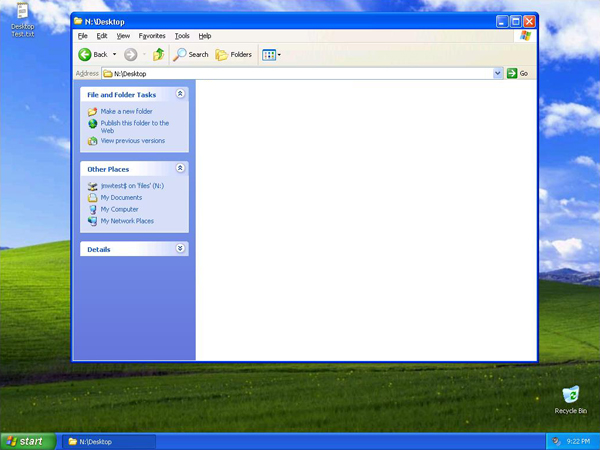Click the Windows flag logo in menu bar
This screenshot has height=450, width=600.
click(525, 36)
